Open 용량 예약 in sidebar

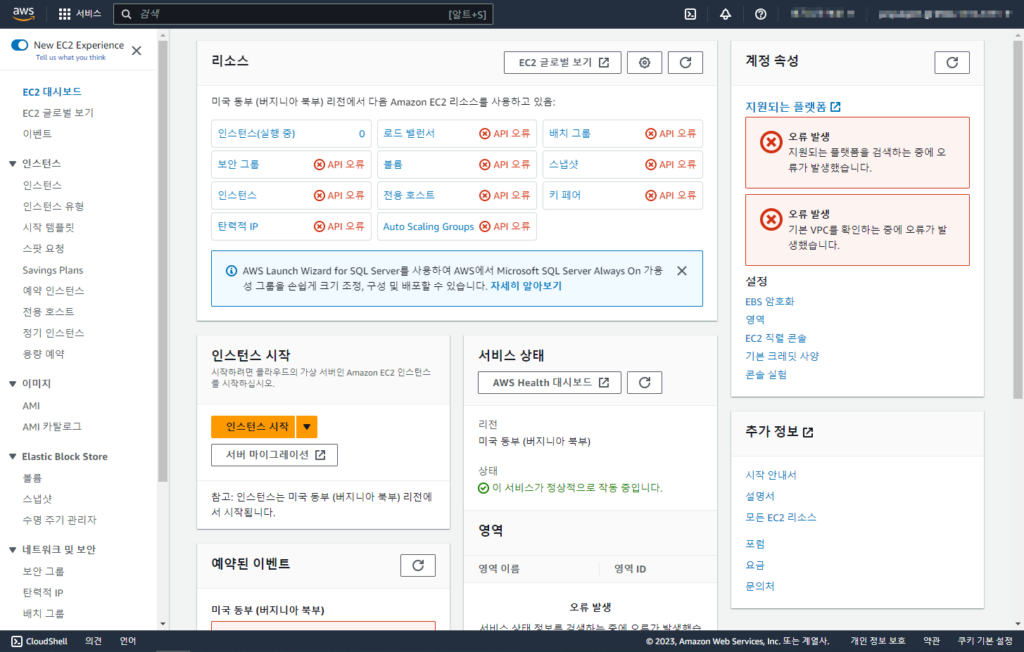(x=43, y=354)
